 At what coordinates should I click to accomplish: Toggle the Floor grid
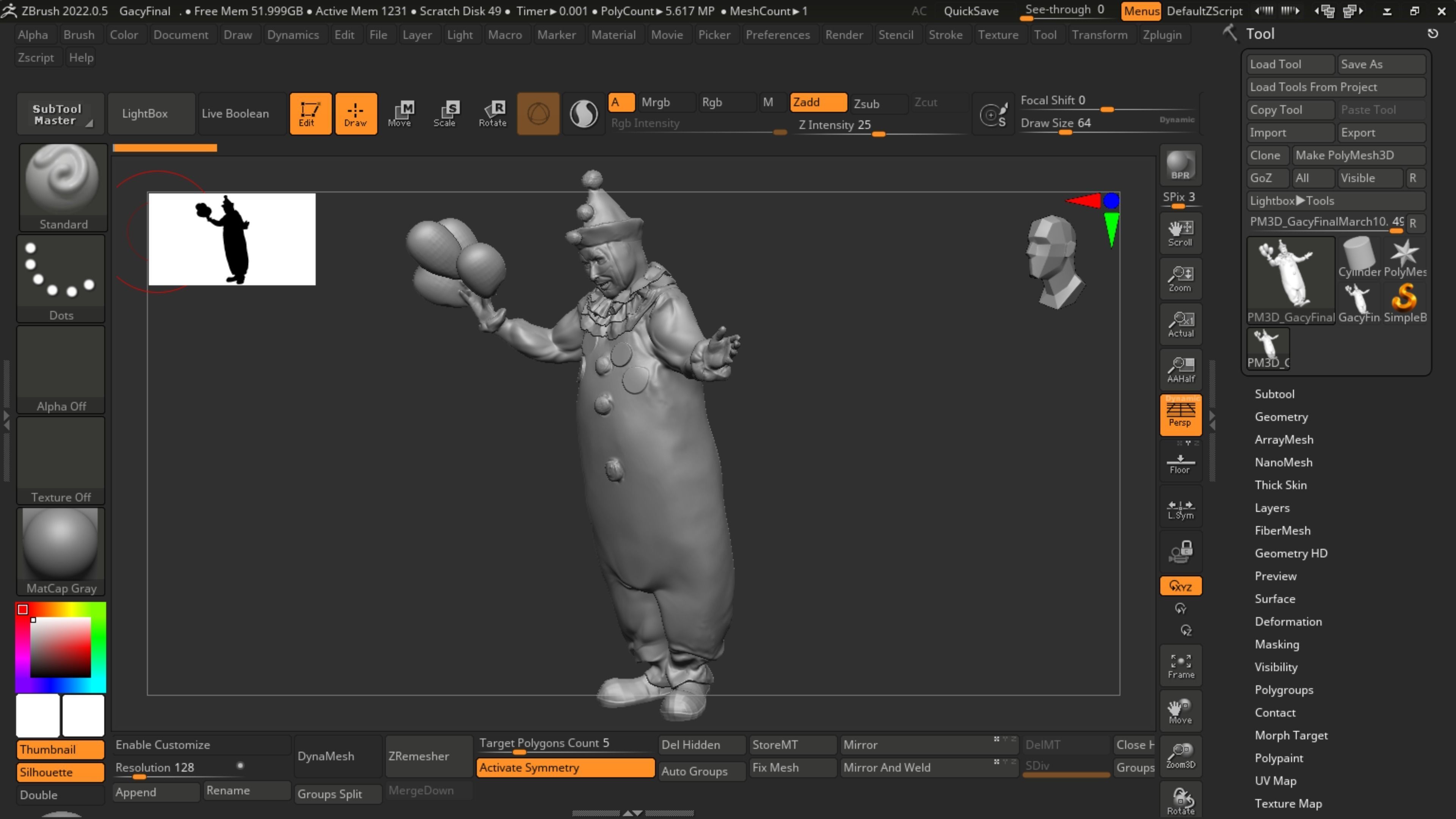[x=1180, y=463]
